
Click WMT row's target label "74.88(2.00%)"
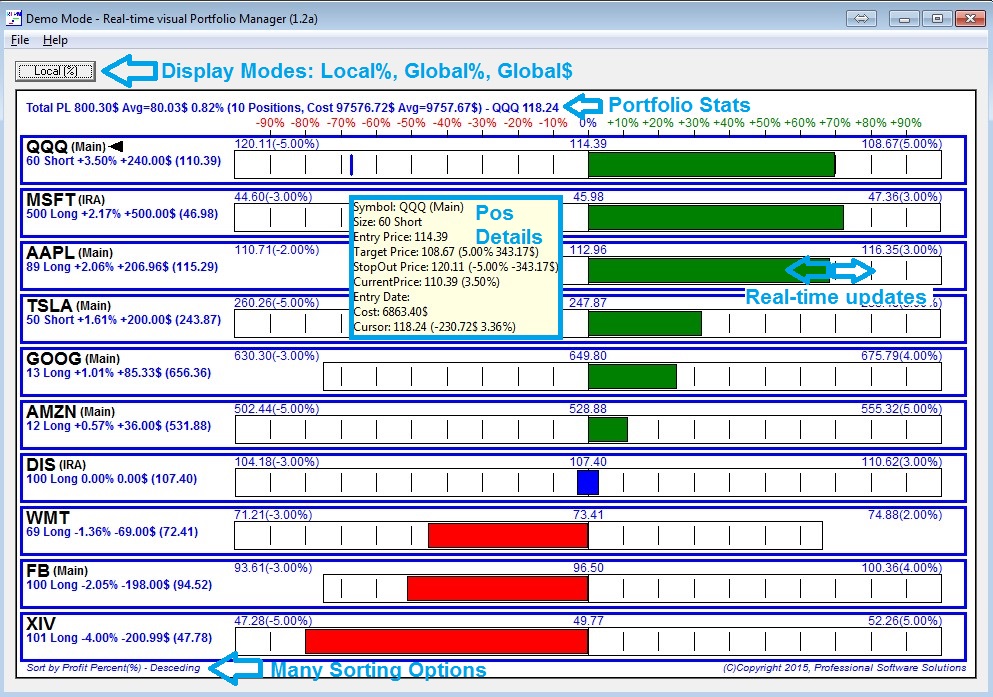point(905,515)
